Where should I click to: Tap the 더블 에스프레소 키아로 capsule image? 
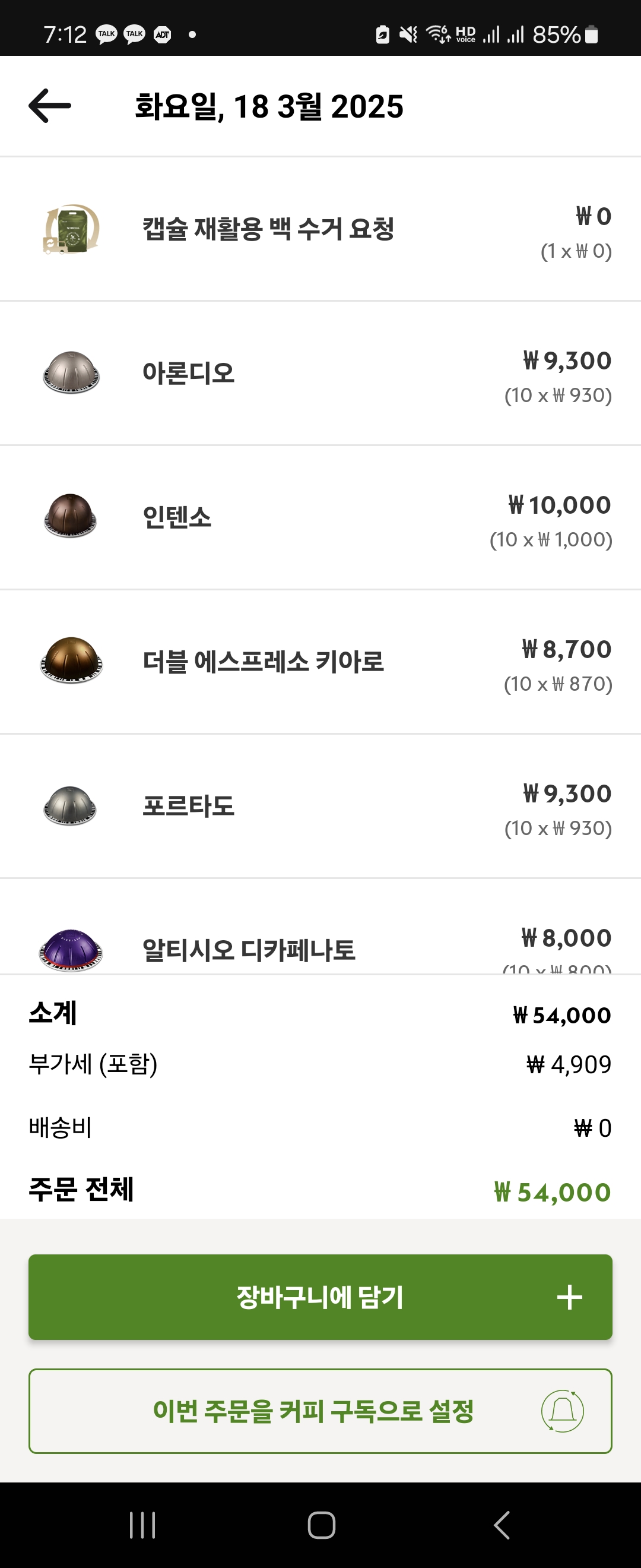[x=71, y=660]
